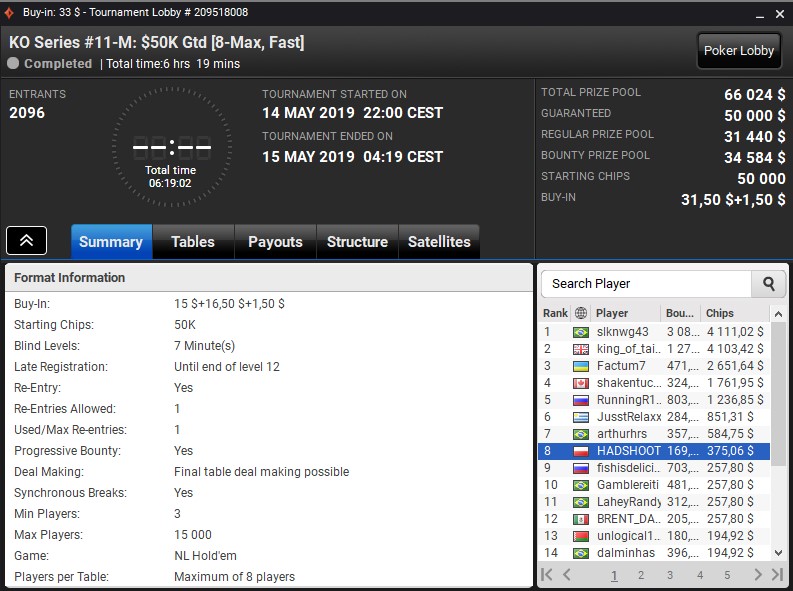Click the player search magnifier icon
Image resolution: width=793 pixels, height=591 pixels.
click(x=768, y=284)
